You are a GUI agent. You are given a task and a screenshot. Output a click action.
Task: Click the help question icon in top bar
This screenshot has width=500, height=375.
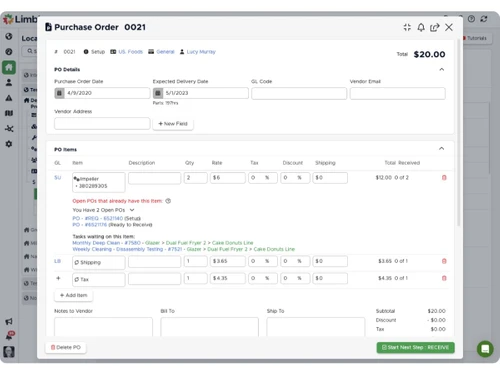tap(471, 19)
